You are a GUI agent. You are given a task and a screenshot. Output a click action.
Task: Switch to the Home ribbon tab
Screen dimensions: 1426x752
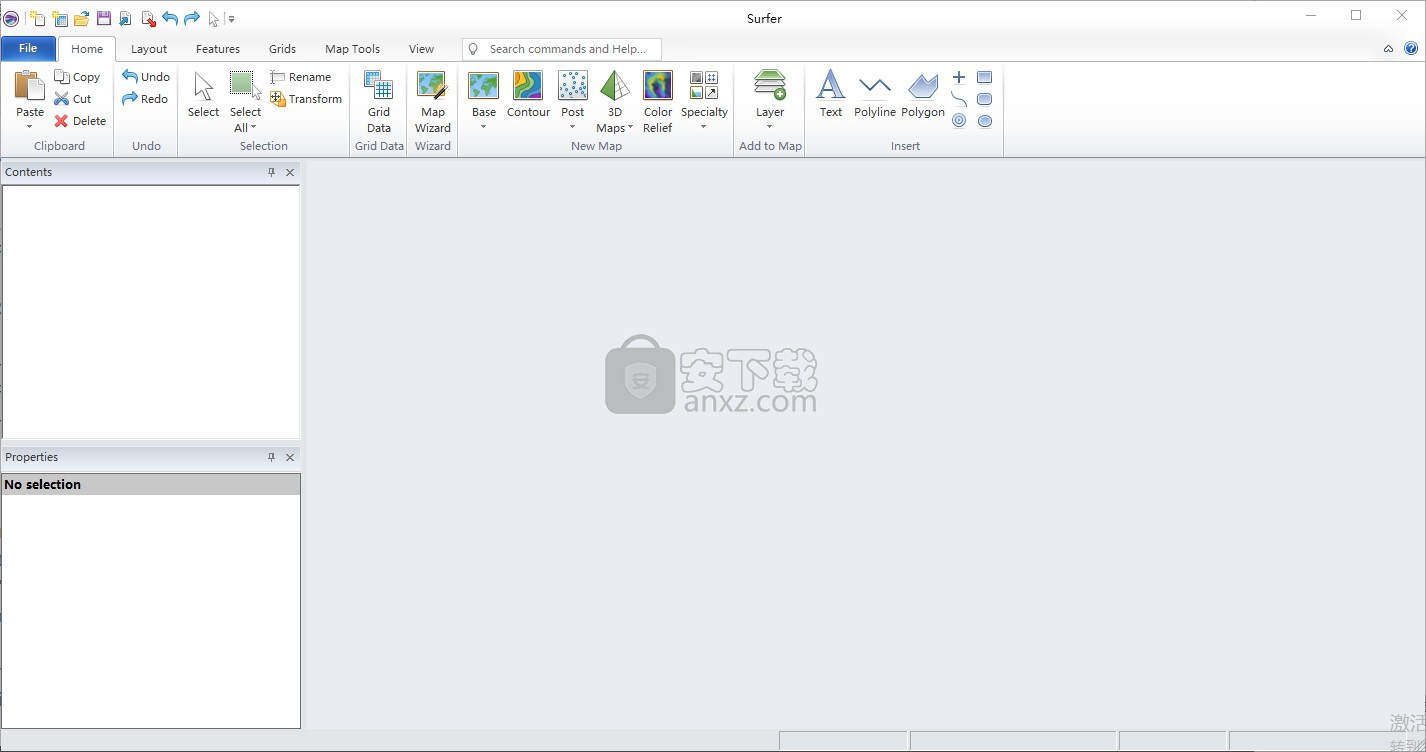pyautogui.click(x=87, y=49)
